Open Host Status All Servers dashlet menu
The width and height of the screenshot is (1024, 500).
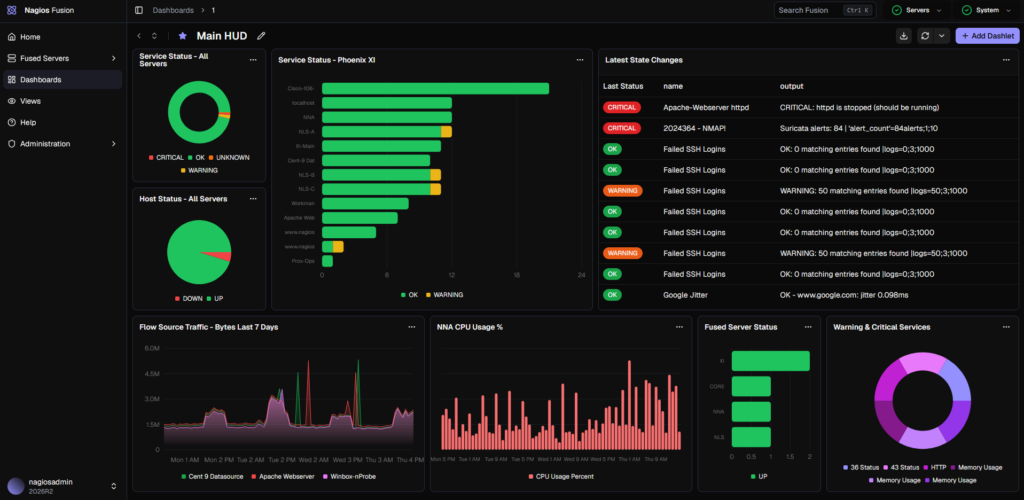click(253, 198)
